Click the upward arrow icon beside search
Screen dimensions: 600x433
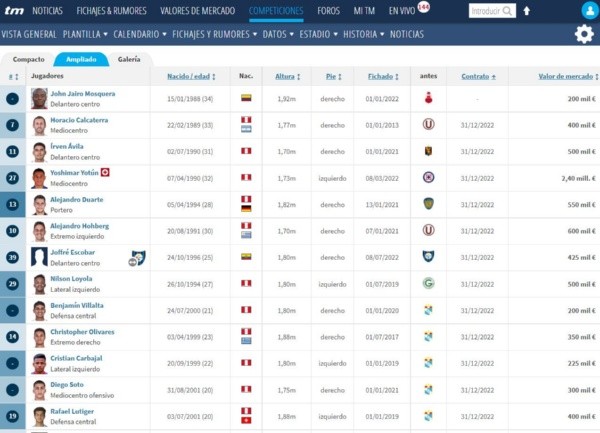click(x=527, y=11)
